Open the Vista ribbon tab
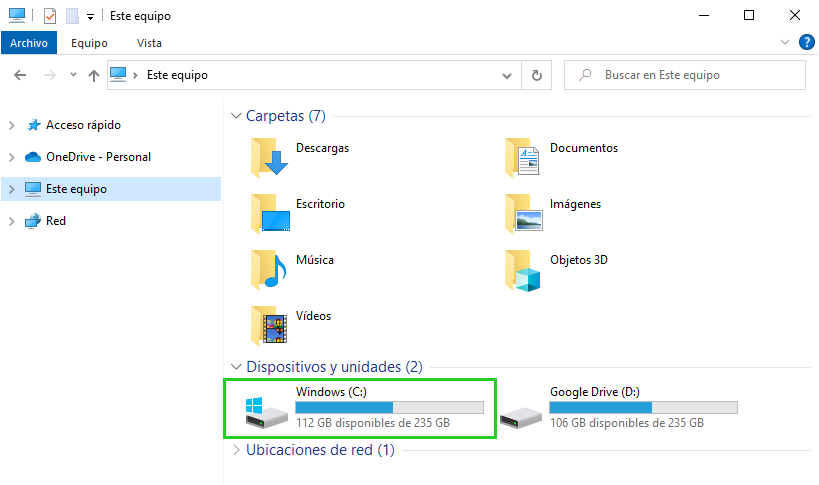 tap(149, 43)
